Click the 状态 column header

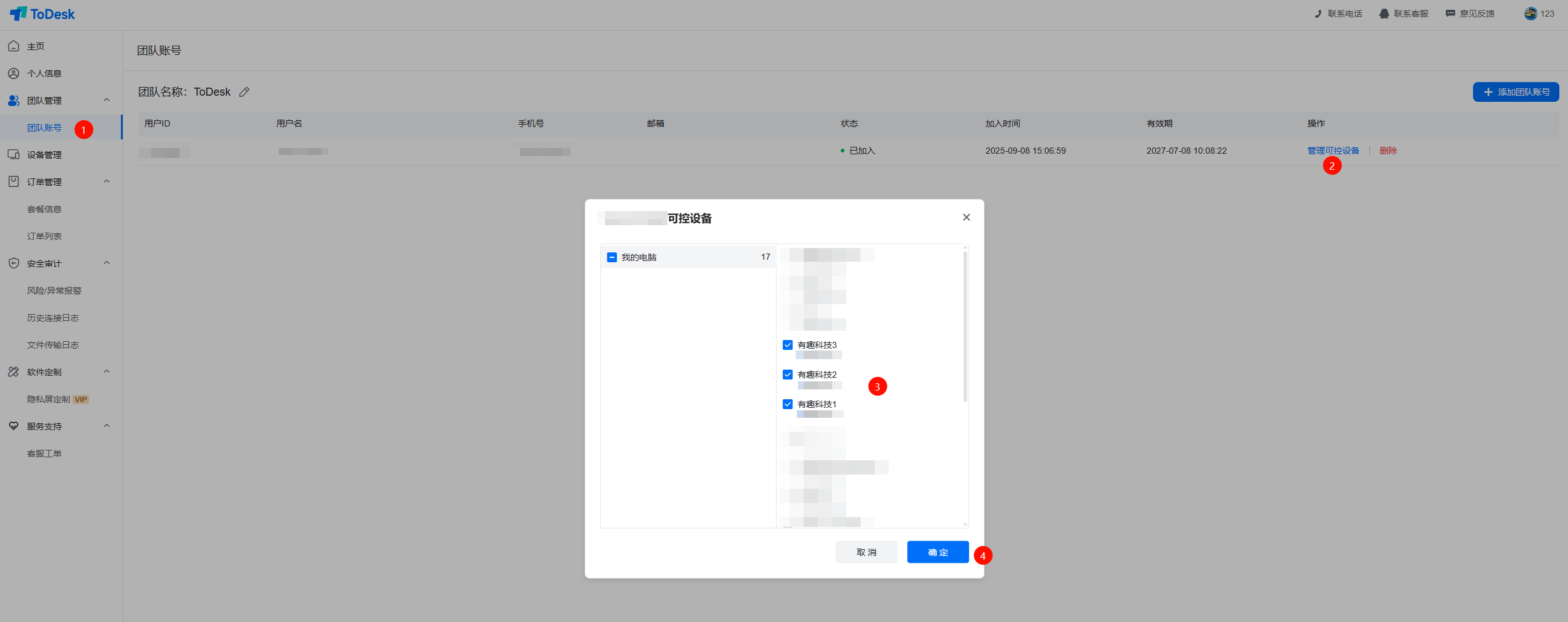pos(849,123)
